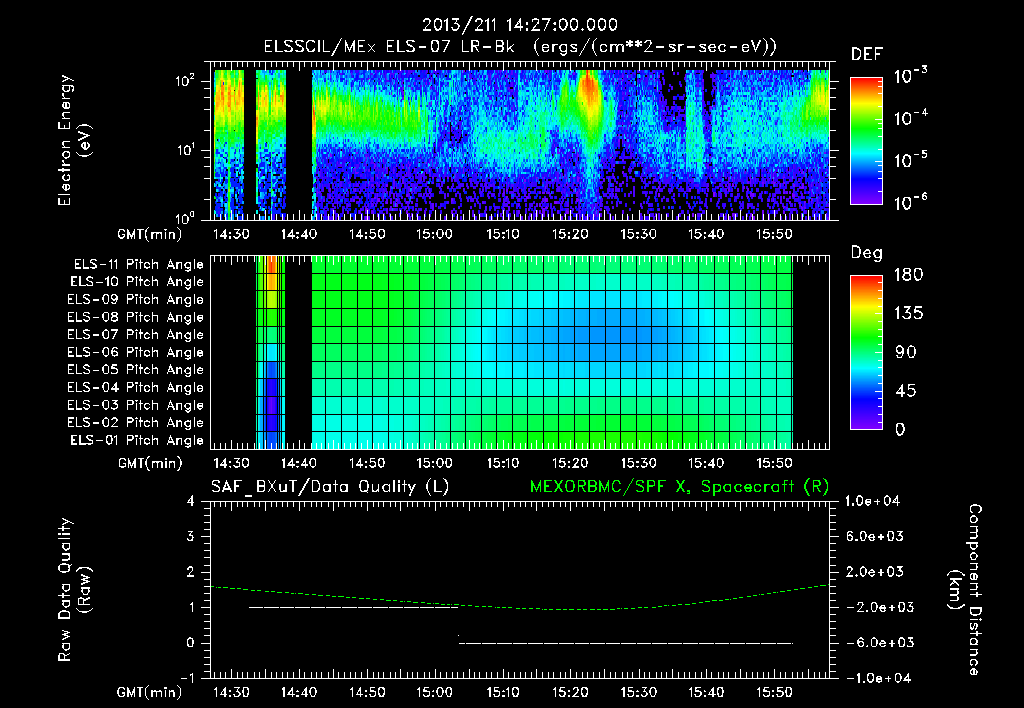Select the ELS-11 Pitch Angle row label
The width and height of the screenshot is (1024, 708).
[138, 265]
